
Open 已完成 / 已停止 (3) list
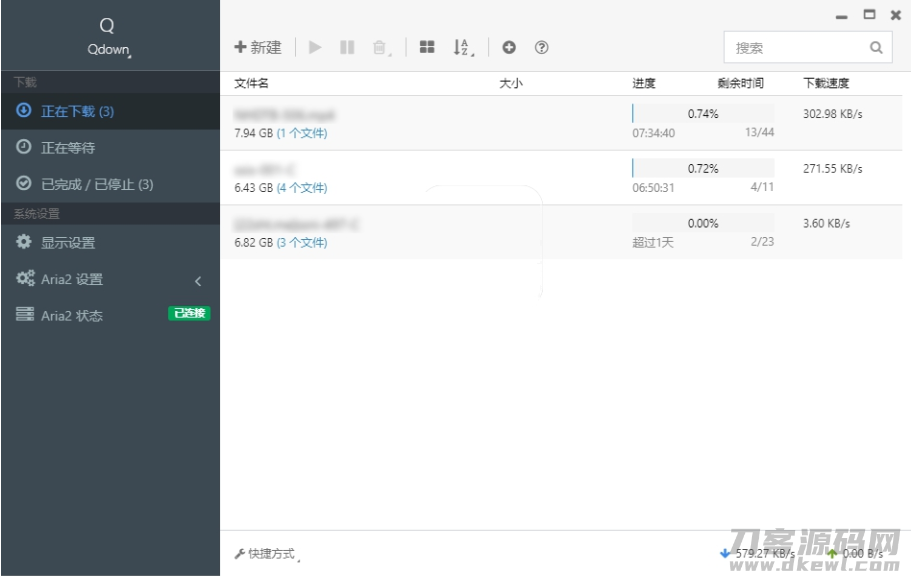110,184
